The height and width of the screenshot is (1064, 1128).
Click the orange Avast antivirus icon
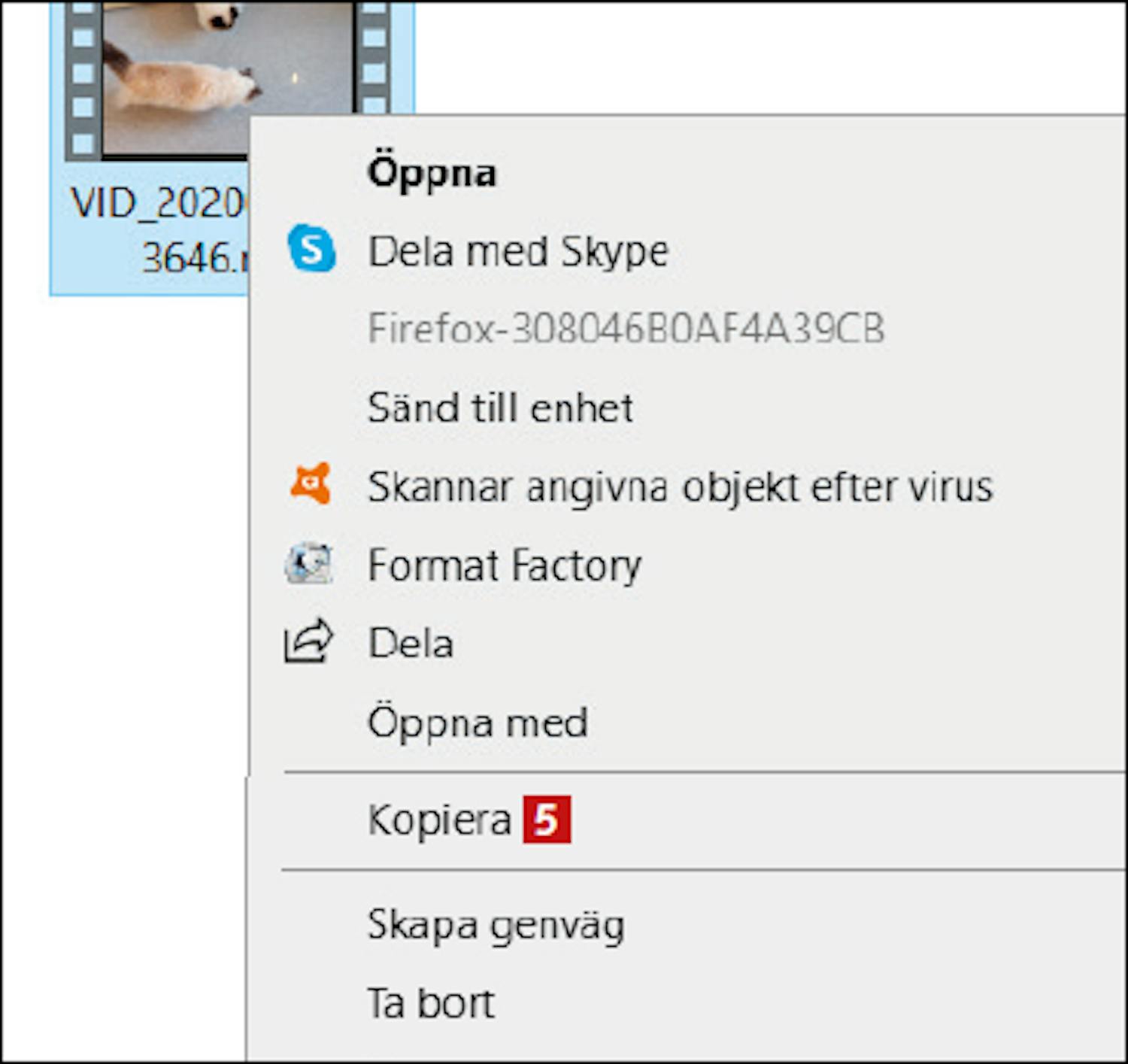[x=311, y=483]
